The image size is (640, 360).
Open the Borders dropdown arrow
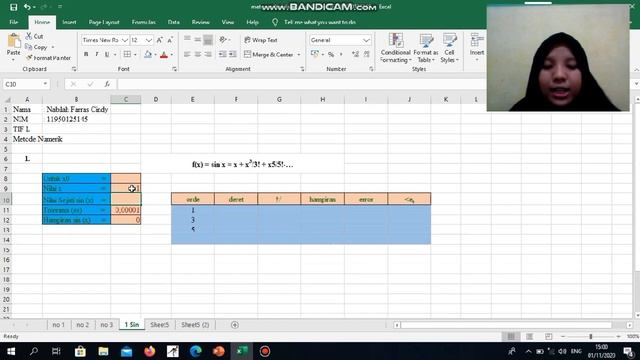tap(135, 55)
